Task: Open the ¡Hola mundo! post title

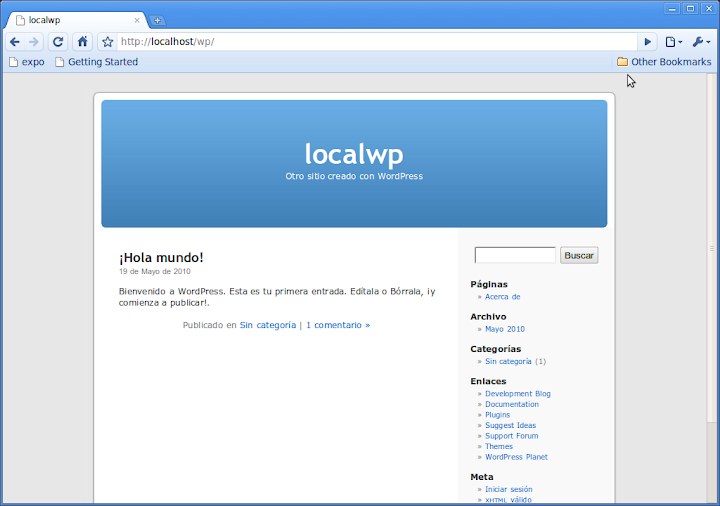Action: point(161,258)
